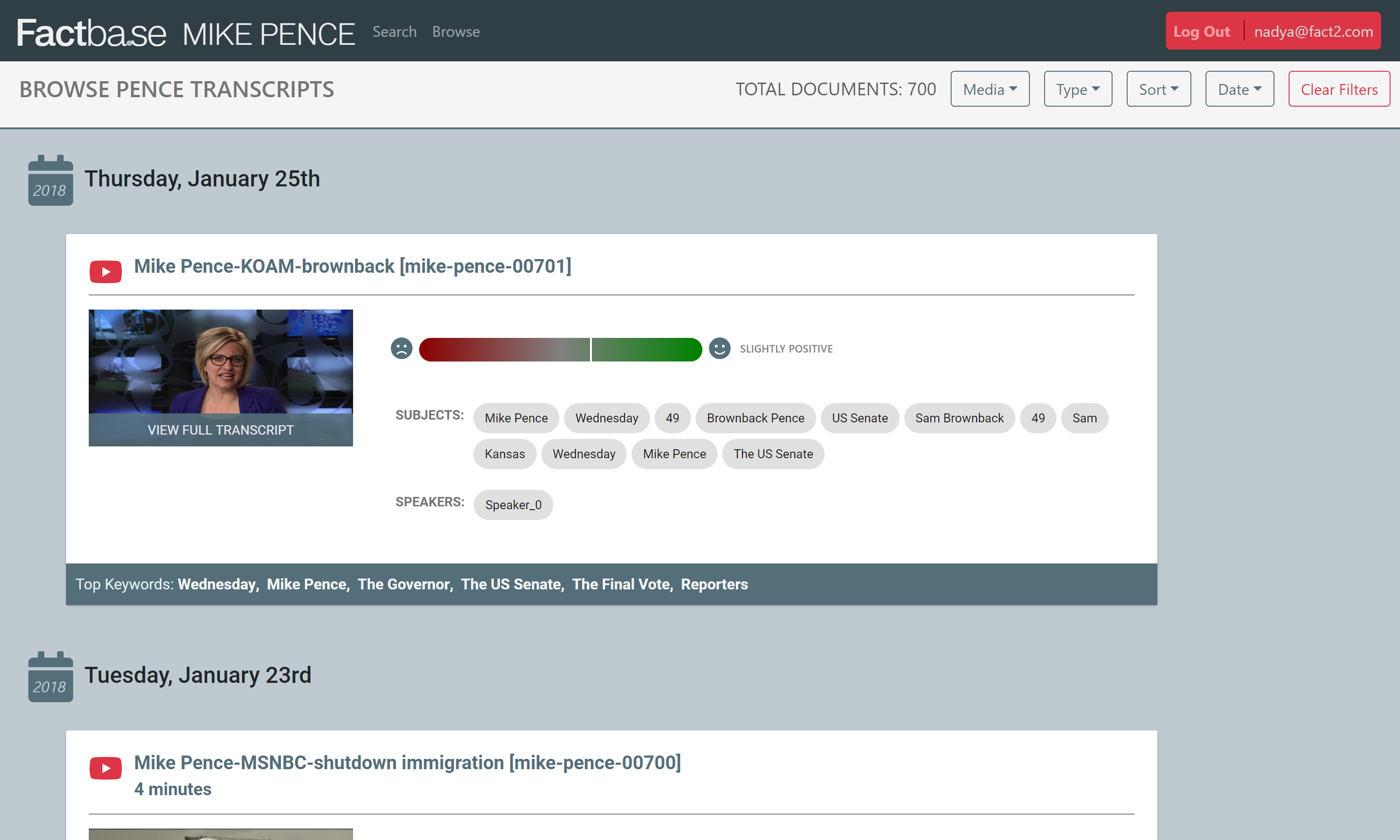
Task: Click The US Senate top keyword
Action: [x=511, y=584]
